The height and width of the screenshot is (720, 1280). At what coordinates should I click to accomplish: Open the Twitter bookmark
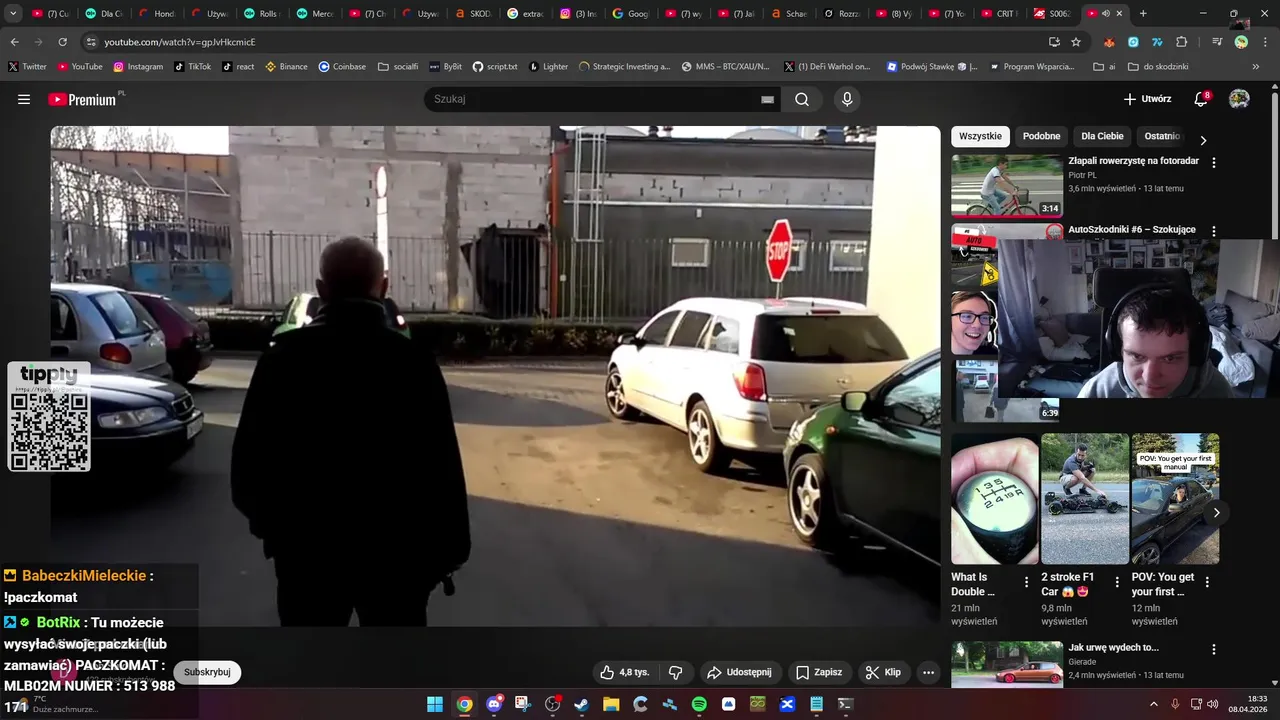27,67
